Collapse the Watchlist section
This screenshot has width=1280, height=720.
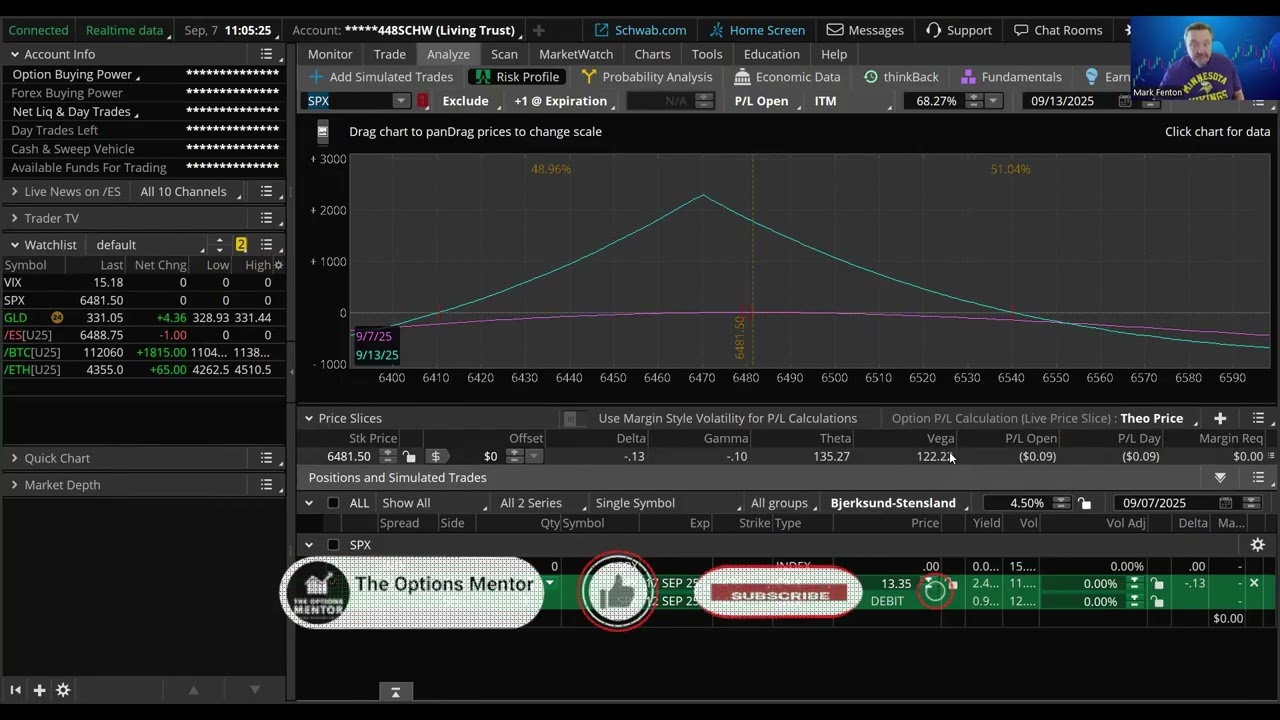[15, 244]
